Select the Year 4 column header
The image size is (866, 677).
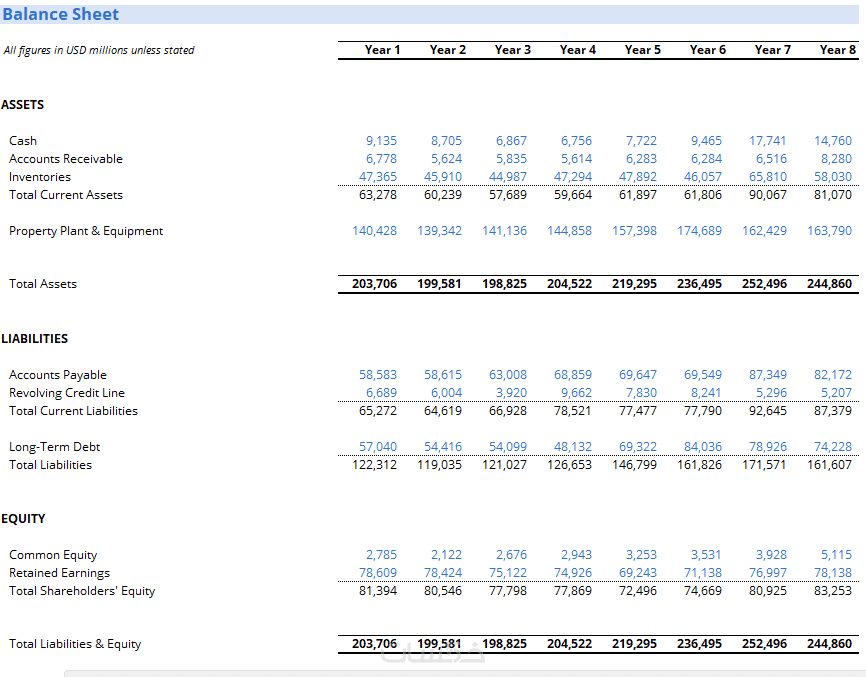pos(578,50)
